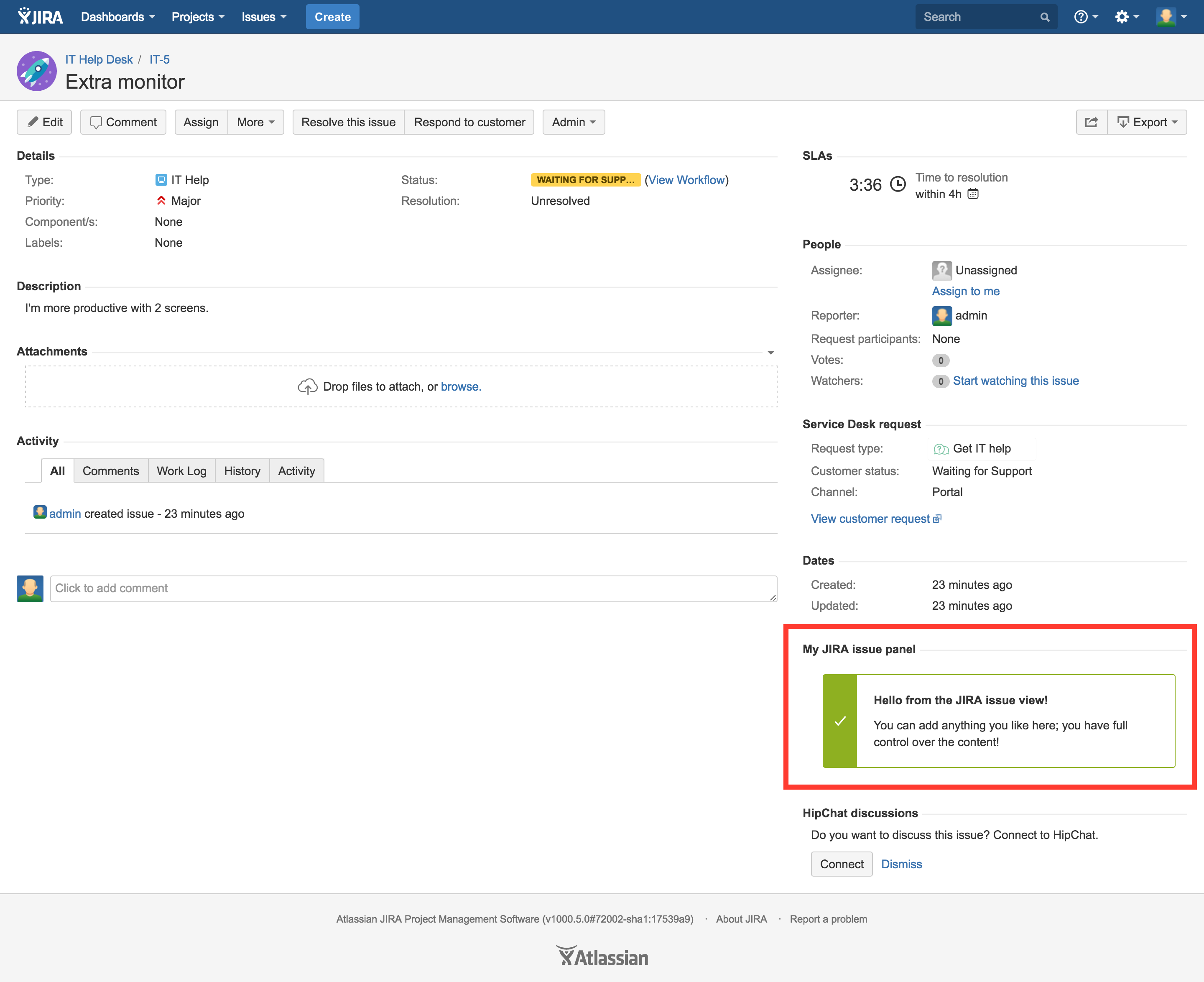
Task: Click the green checkmark in issue panel
Action: coord(840,721)
